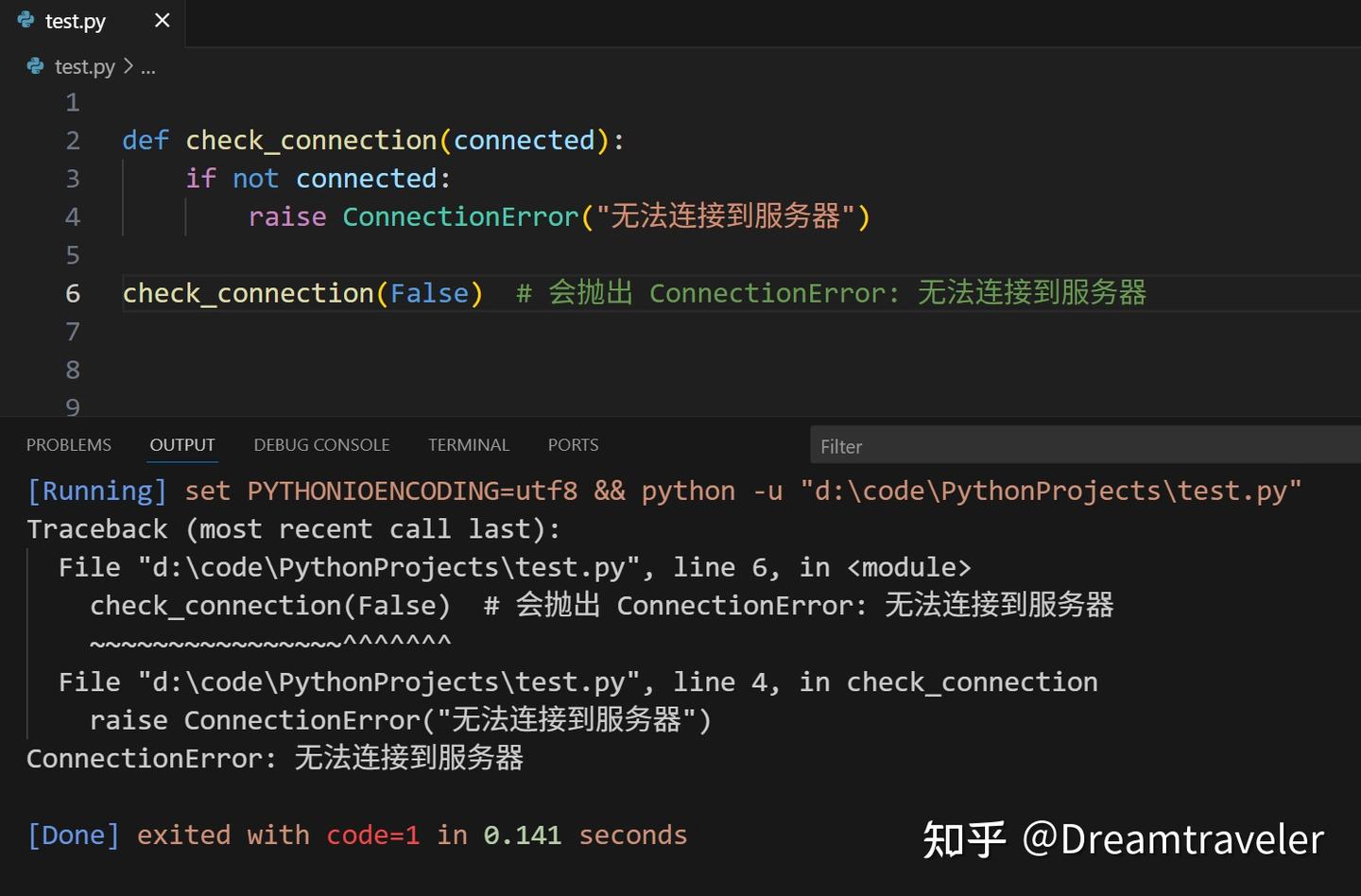Click the Python file icon in the breadcrumb bar
This screenshot has width=1361, height=896.
pyautogui.click(x=34, y=66)
